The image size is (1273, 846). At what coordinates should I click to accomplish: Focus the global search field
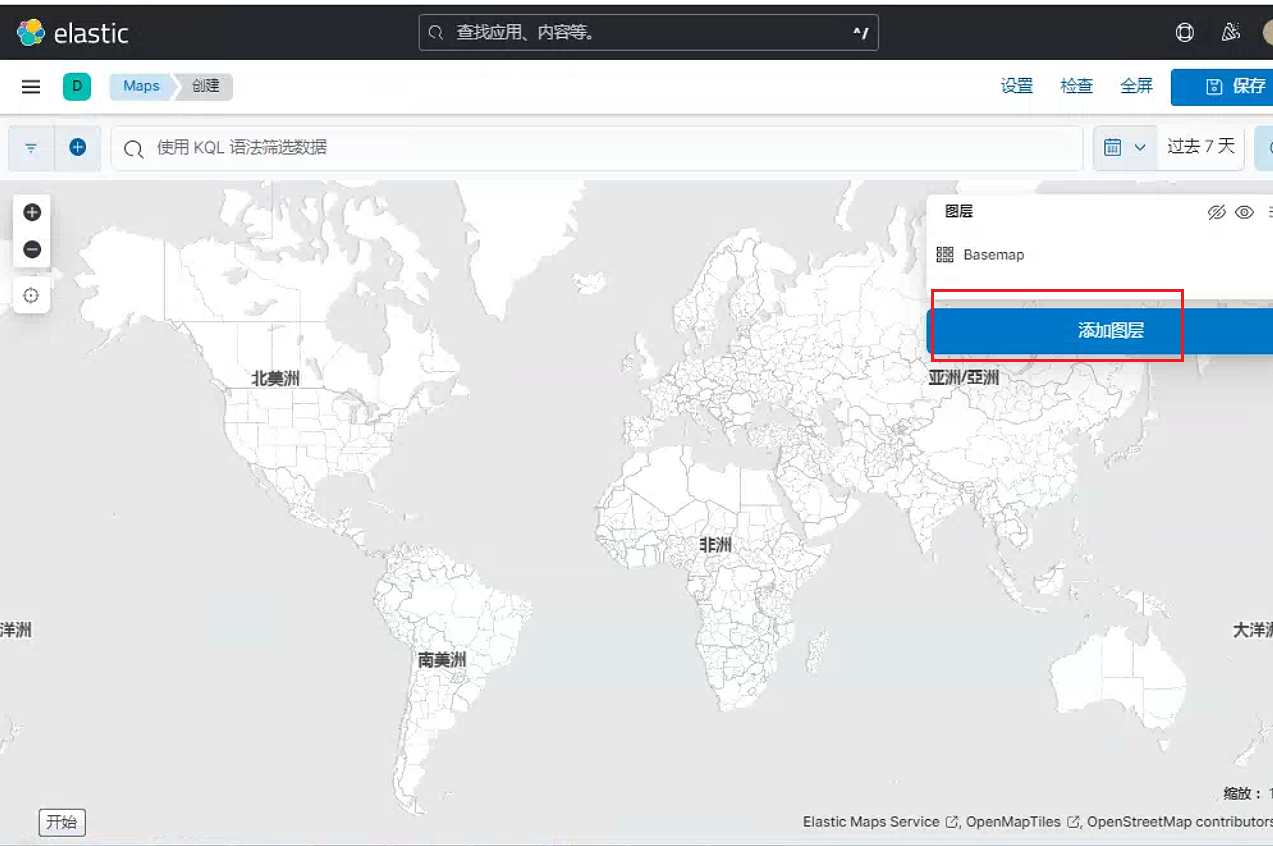click(648, 33)
